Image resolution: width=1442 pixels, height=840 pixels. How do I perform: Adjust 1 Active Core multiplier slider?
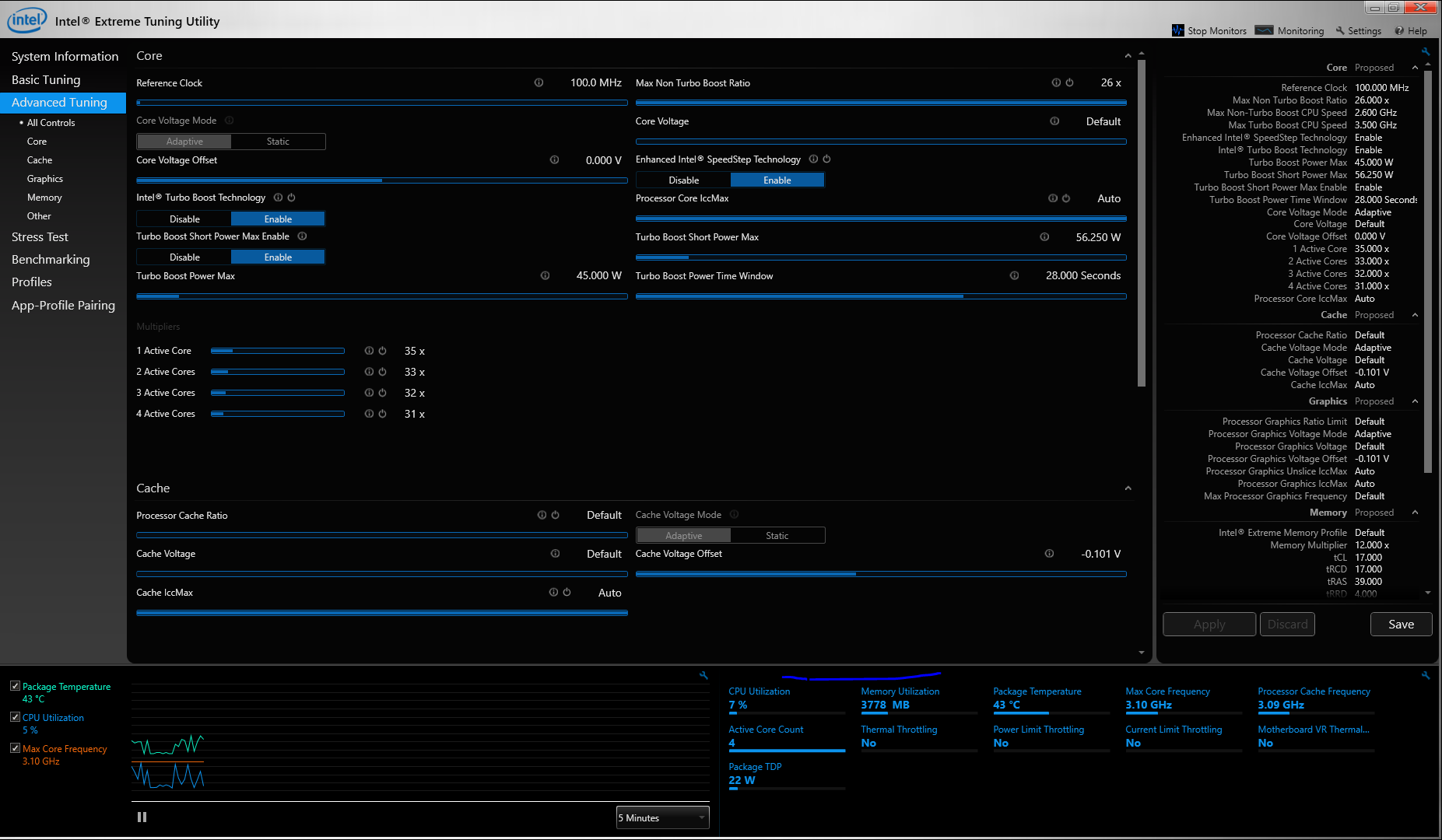point(277,351)
